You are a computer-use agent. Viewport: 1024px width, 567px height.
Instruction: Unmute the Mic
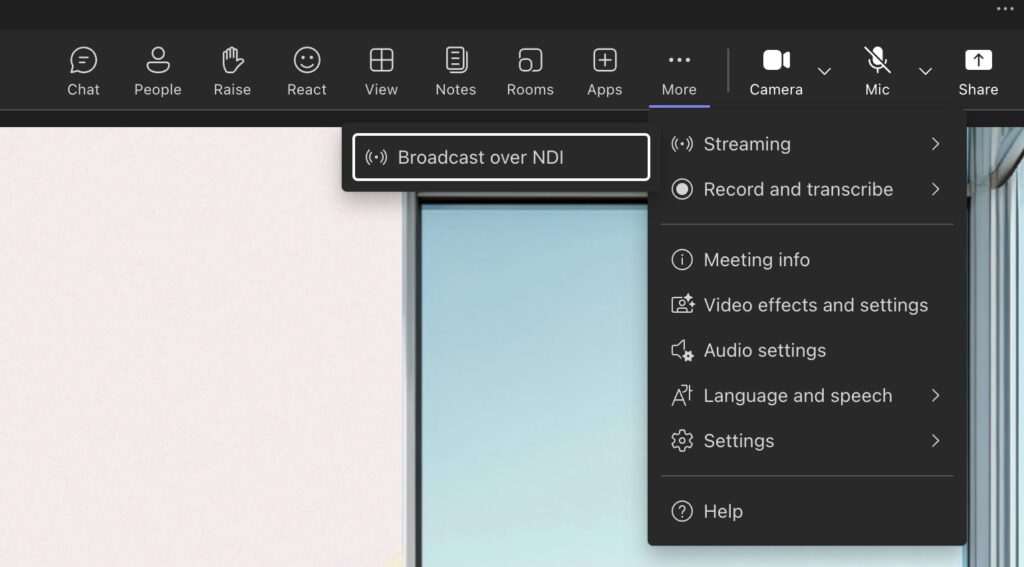pyautogui.click(x=877, y=71)
